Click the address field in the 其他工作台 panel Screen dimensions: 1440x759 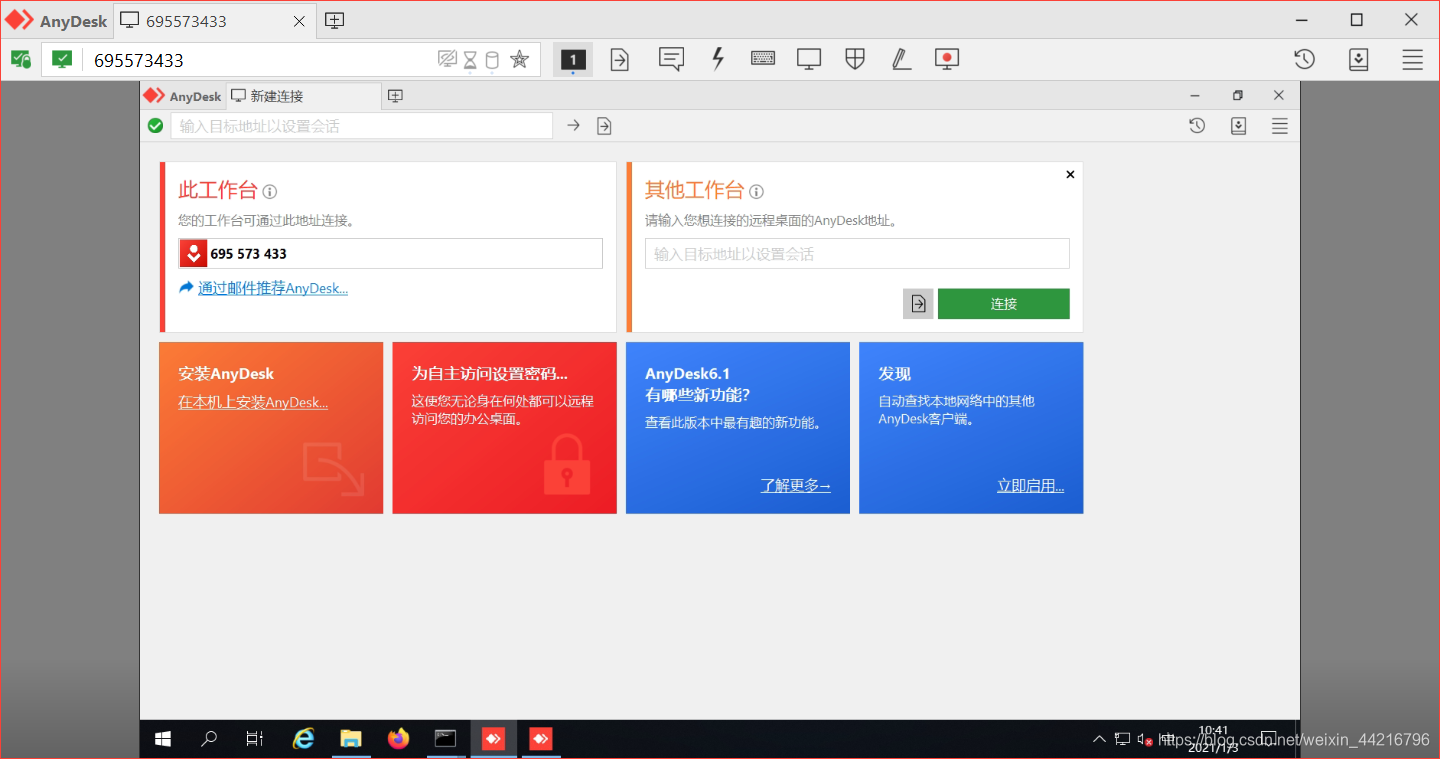[x=857, y=254]
